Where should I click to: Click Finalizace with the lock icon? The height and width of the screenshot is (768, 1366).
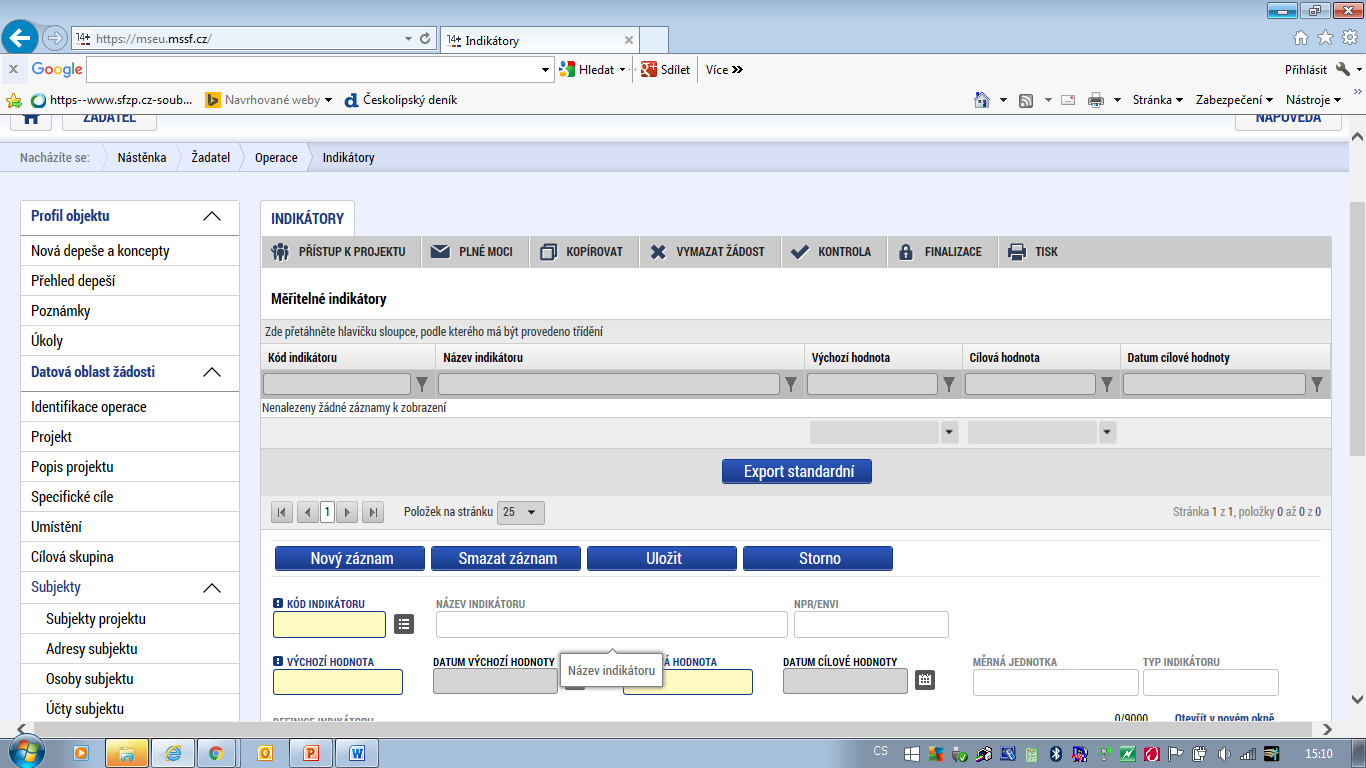click(942, 252)
